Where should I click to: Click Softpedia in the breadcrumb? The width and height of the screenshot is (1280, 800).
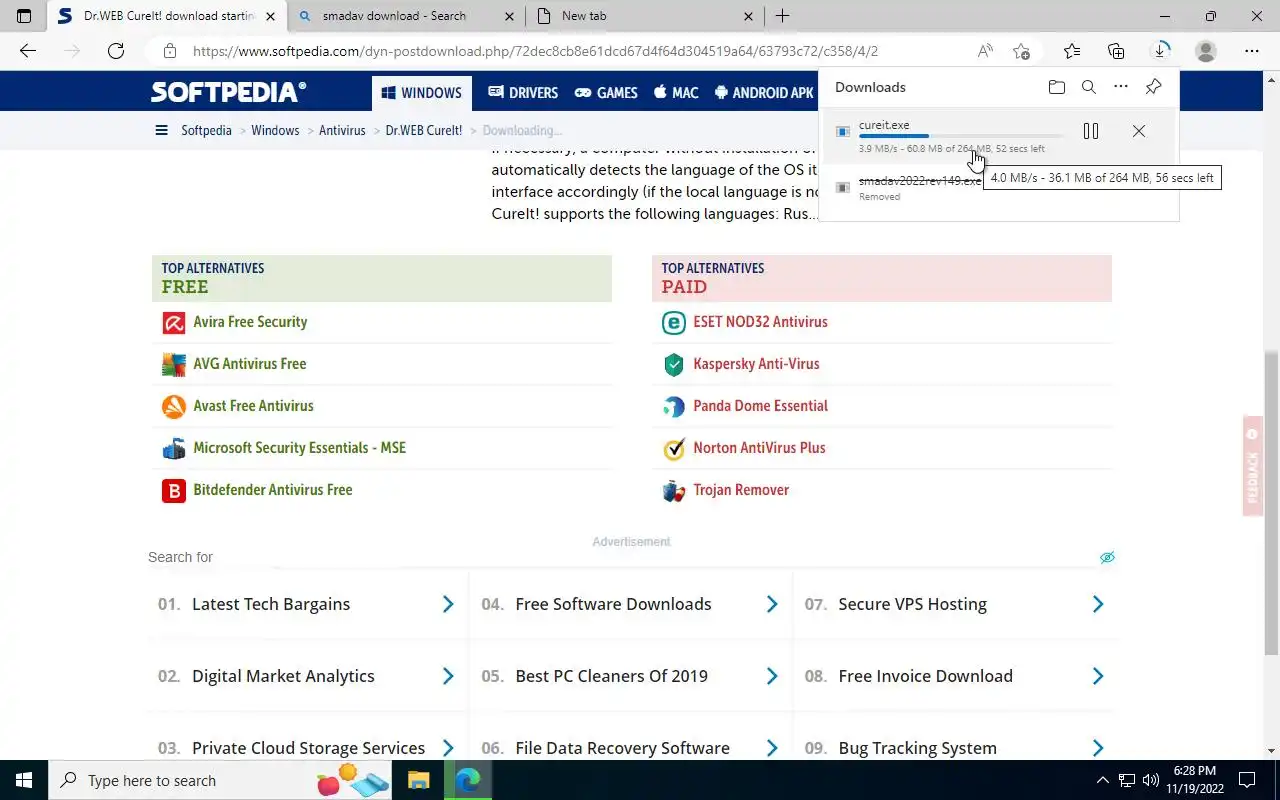point(206,130)
